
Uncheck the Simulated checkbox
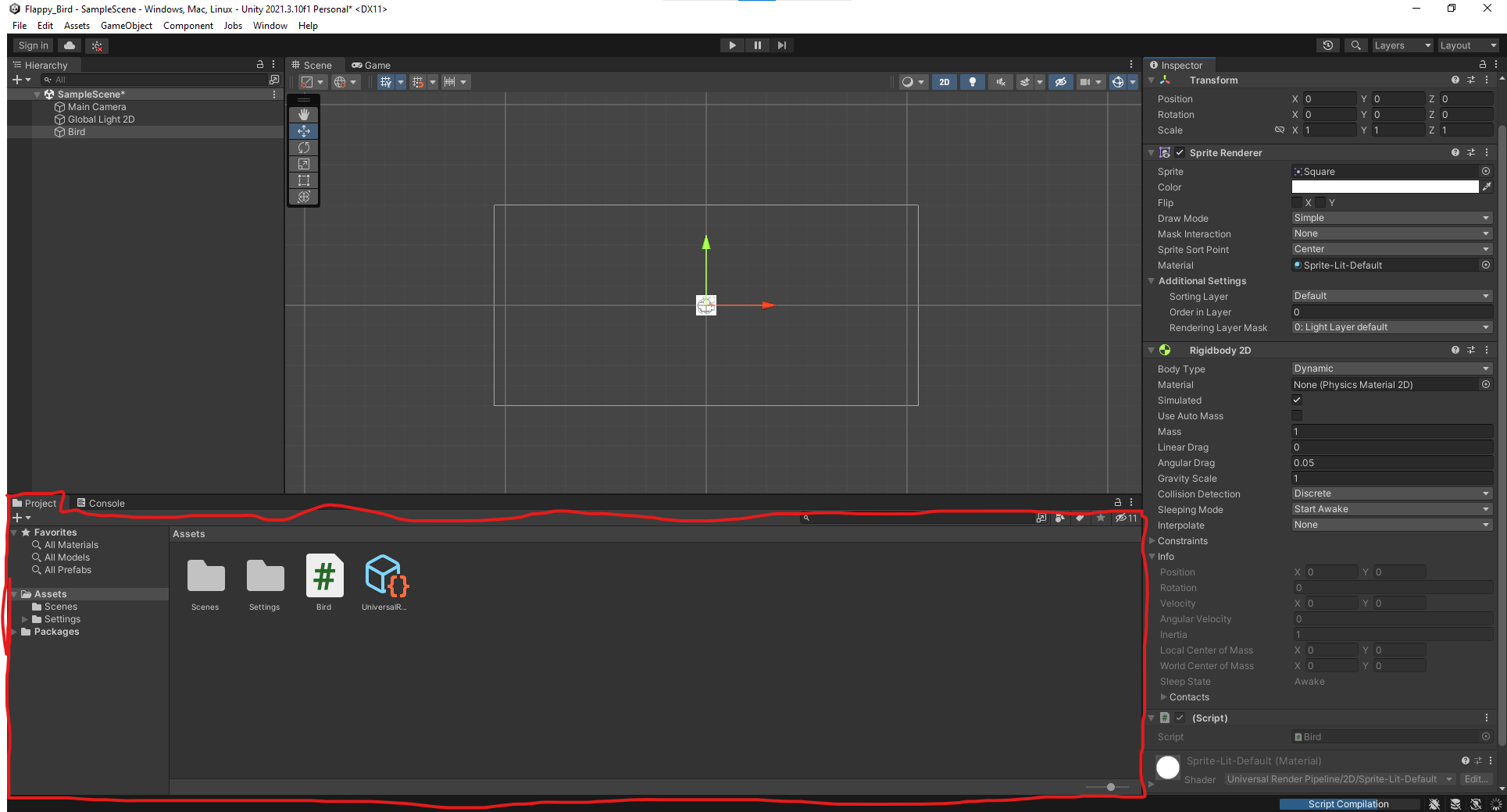click(1297, 400)
